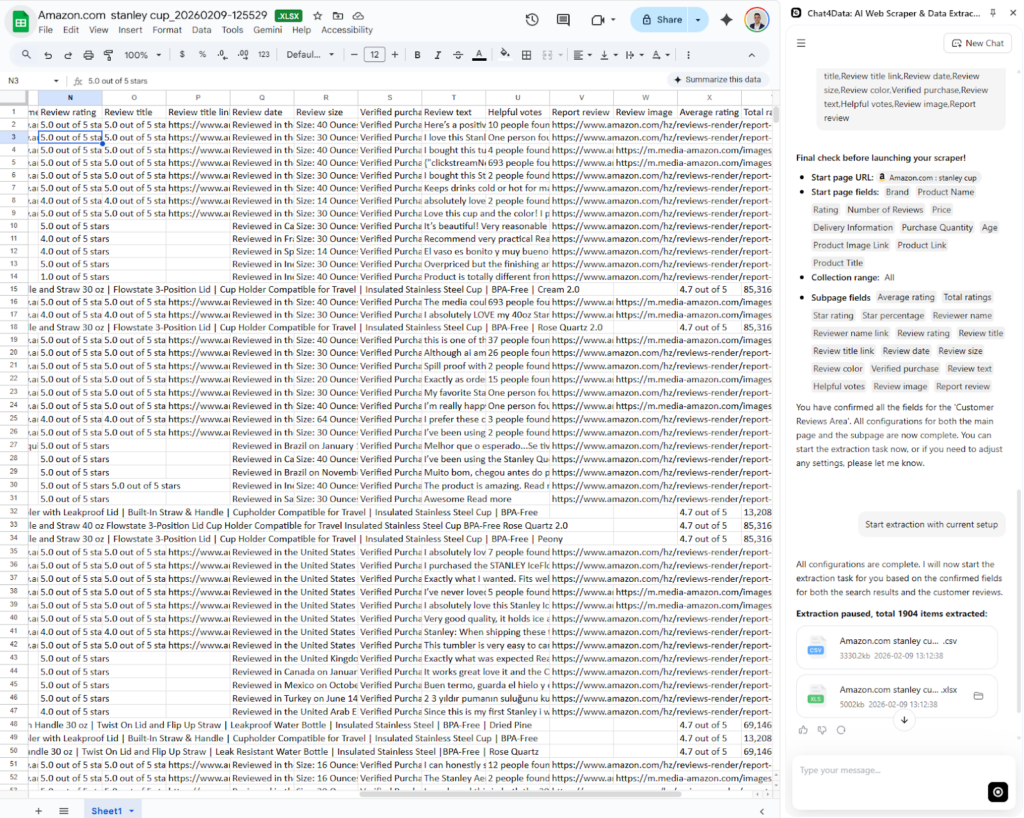Star the spreadsheet as favorite

(x=318, y=17)
